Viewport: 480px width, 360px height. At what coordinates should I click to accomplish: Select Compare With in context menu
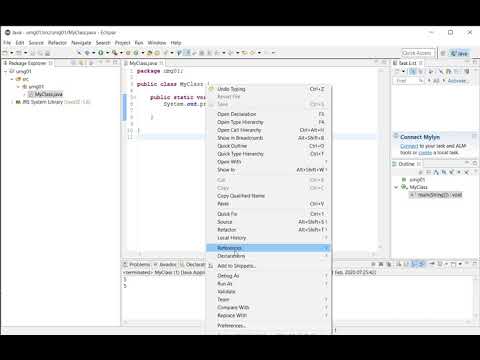tap(269, 307)
